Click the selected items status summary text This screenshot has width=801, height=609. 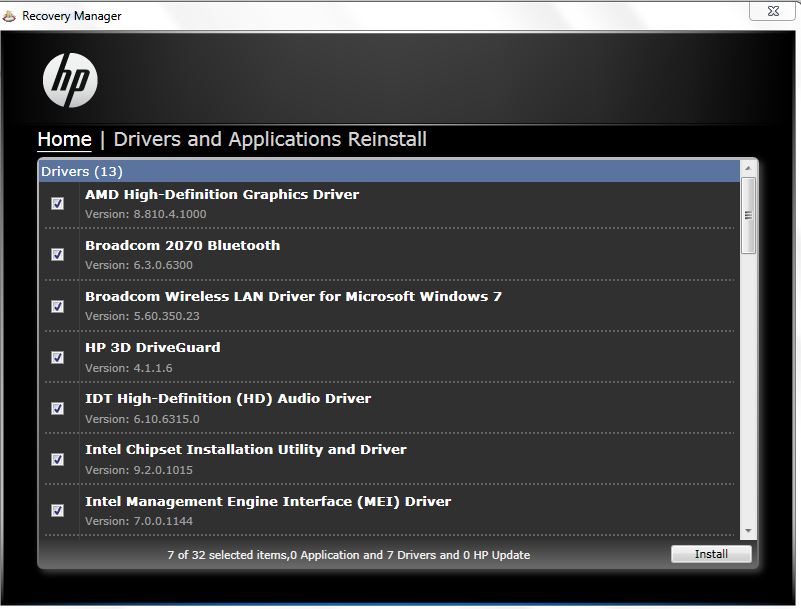point(348,554)
